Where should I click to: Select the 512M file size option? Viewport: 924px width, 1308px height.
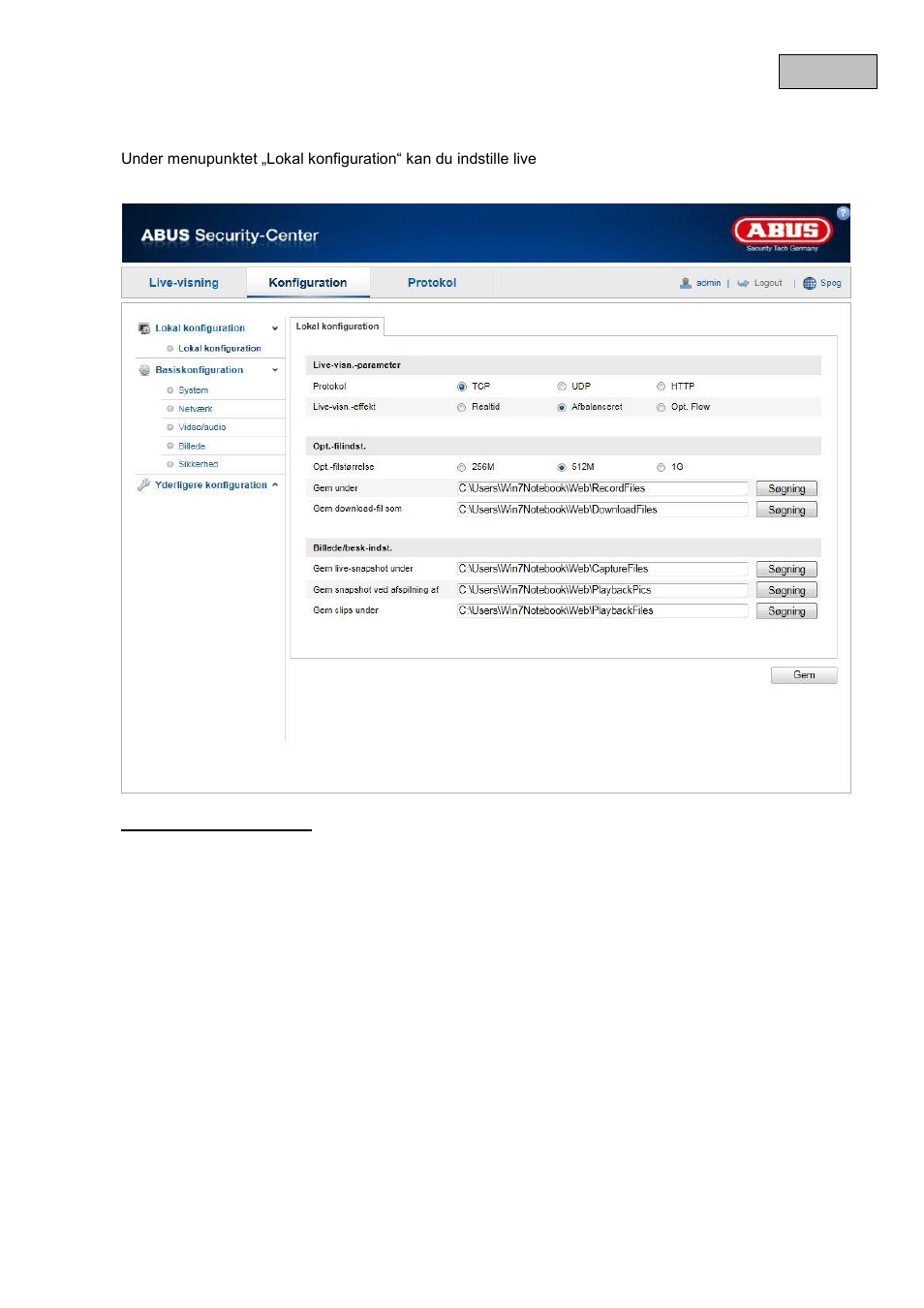click(562, 468)
